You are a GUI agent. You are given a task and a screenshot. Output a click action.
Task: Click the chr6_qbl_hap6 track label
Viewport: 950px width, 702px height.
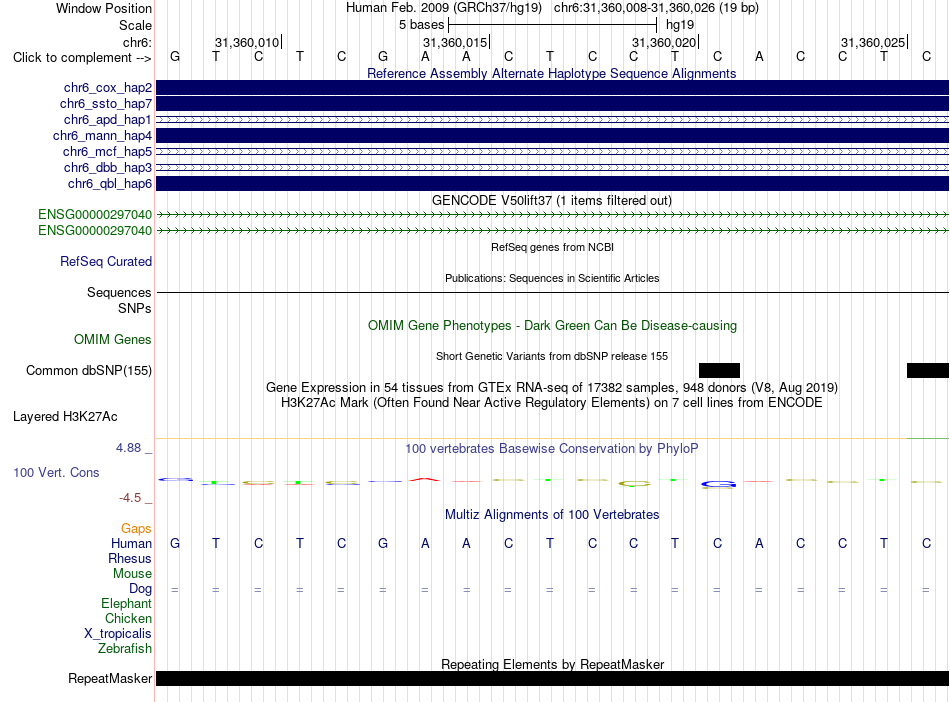[x=110, y=184]
